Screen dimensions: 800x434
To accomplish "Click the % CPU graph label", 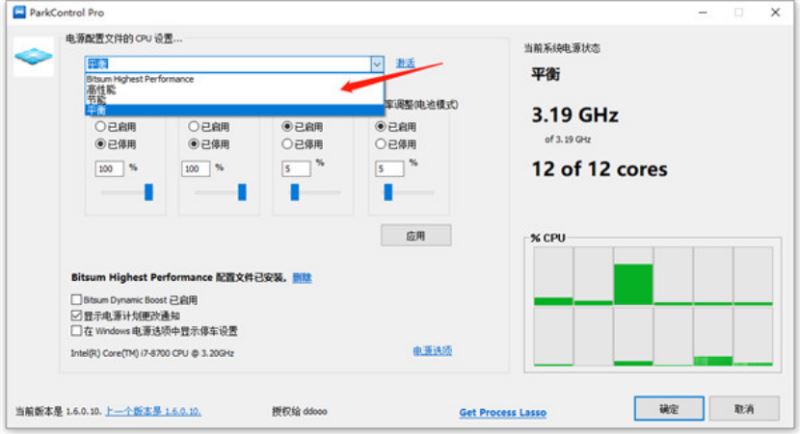I will coord(547,238).
